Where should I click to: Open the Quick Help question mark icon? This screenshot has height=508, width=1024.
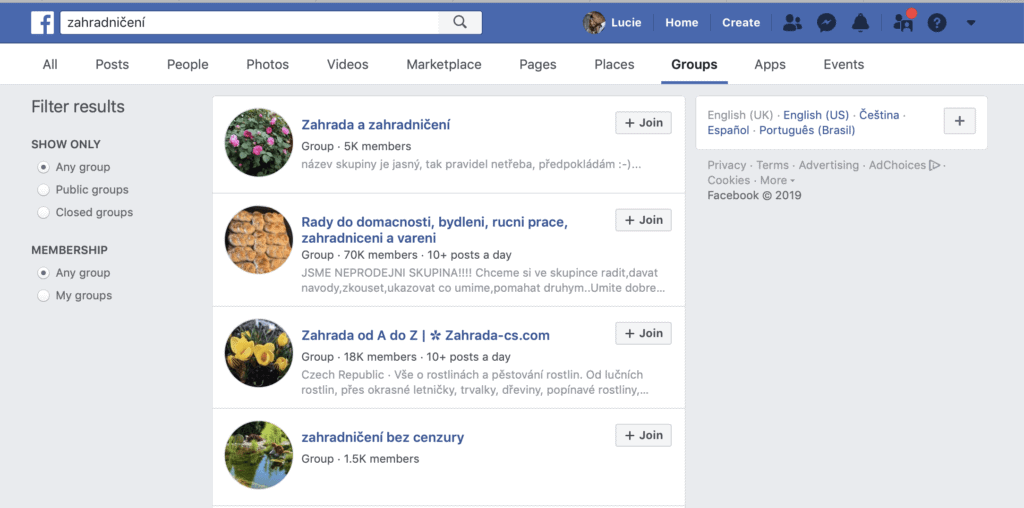[936, 22]
